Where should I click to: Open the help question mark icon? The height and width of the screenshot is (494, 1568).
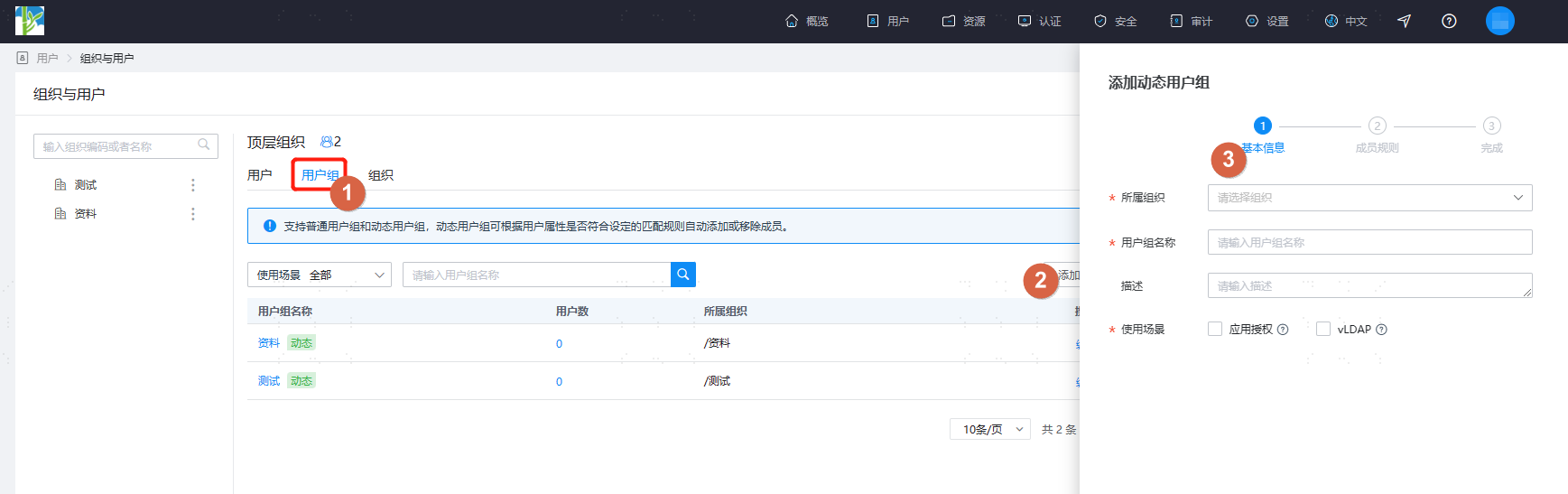1449,21
